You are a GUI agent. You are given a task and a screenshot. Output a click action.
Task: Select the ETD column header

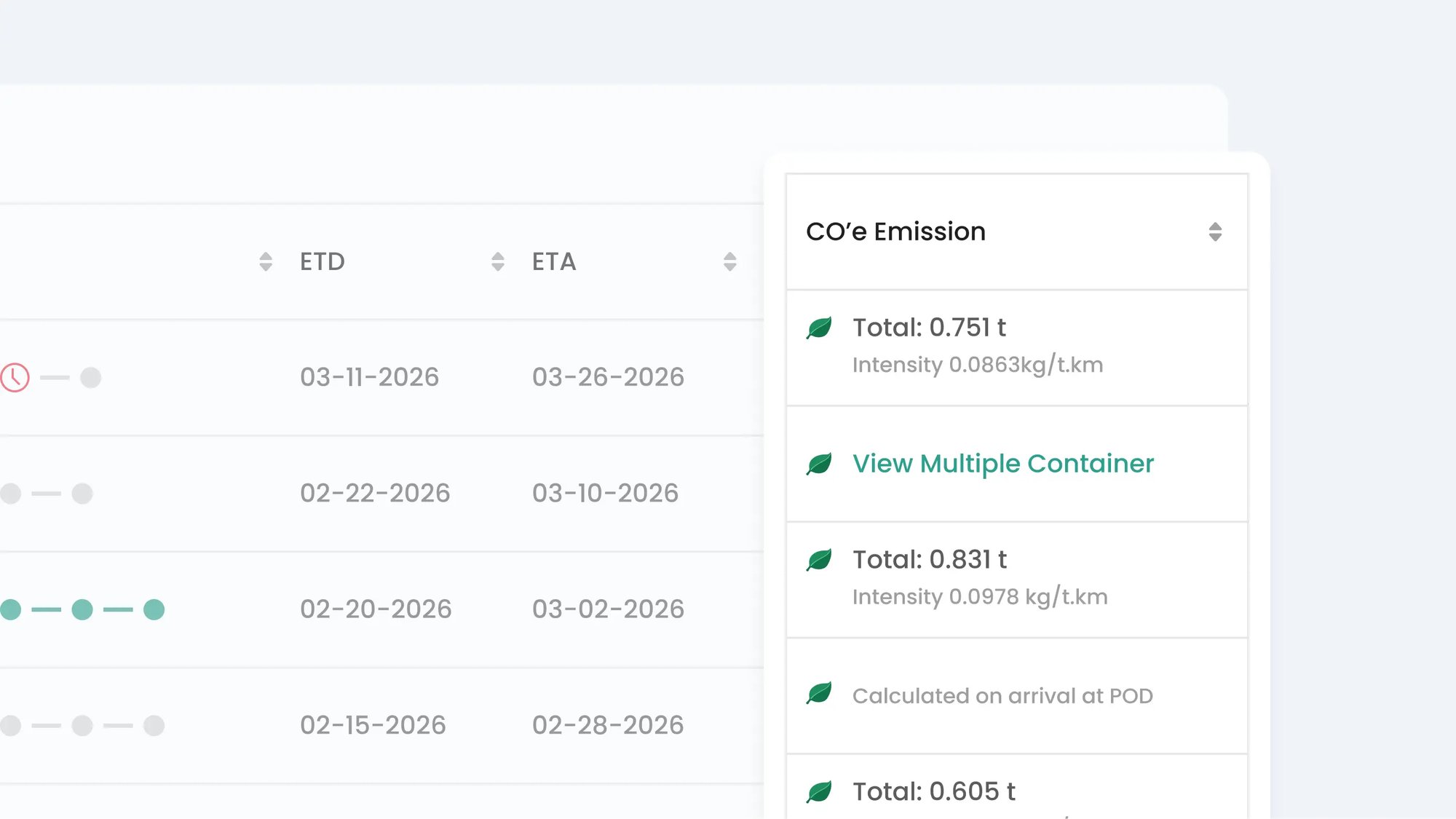[x=323, y=261]
